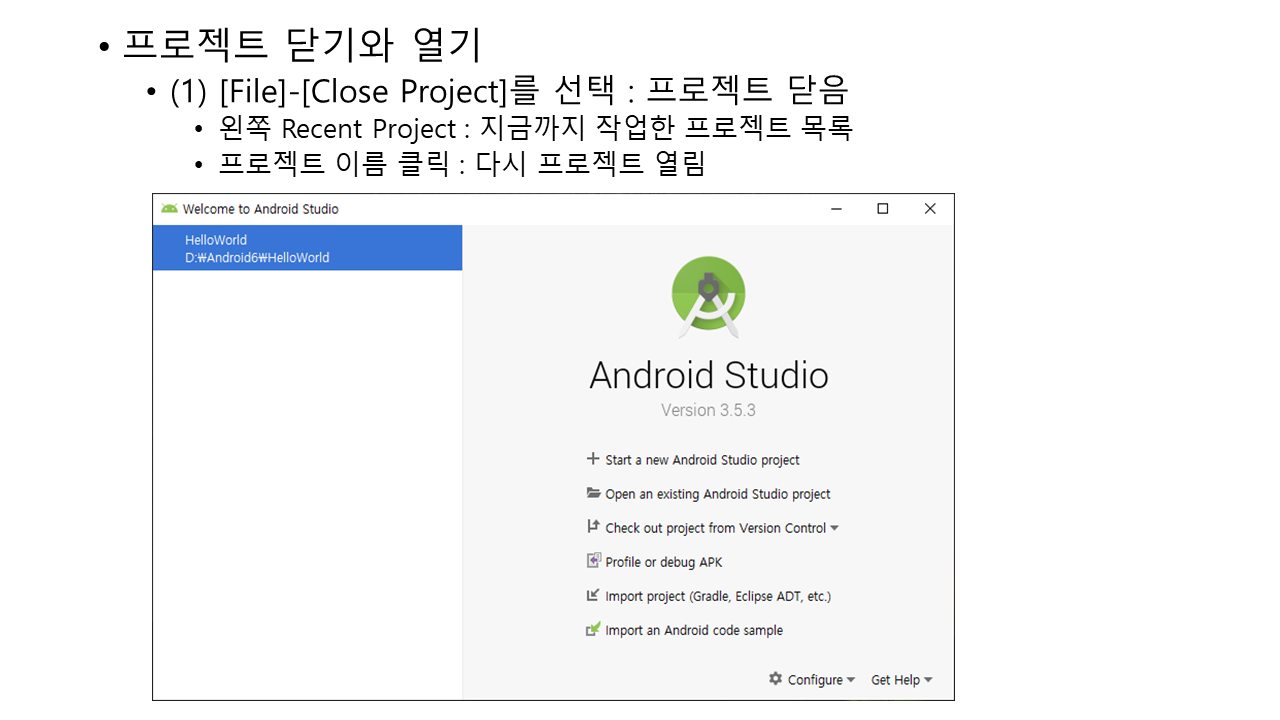Click the Android Studio logo
1280x720 pixels.
pos(708,297)
